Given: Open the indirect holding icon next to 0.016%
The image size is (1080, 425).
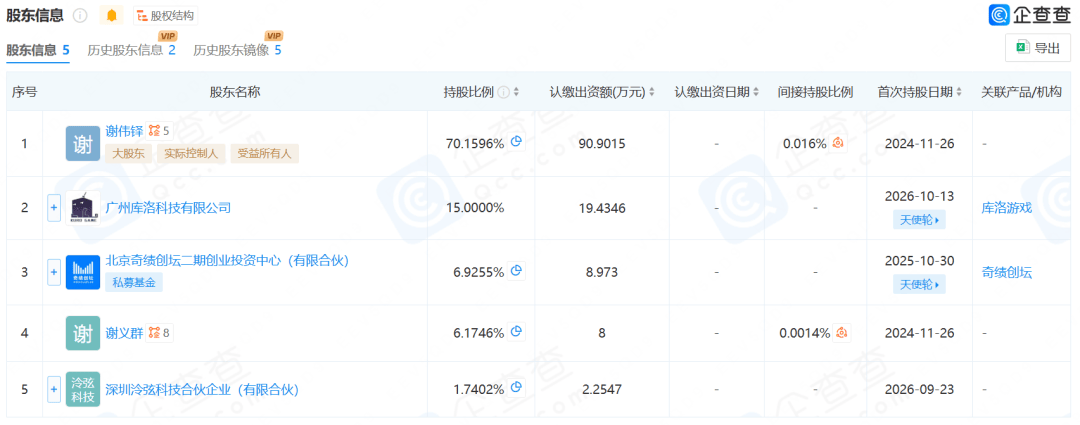Looking at the screenshot, I should (839, 143).
